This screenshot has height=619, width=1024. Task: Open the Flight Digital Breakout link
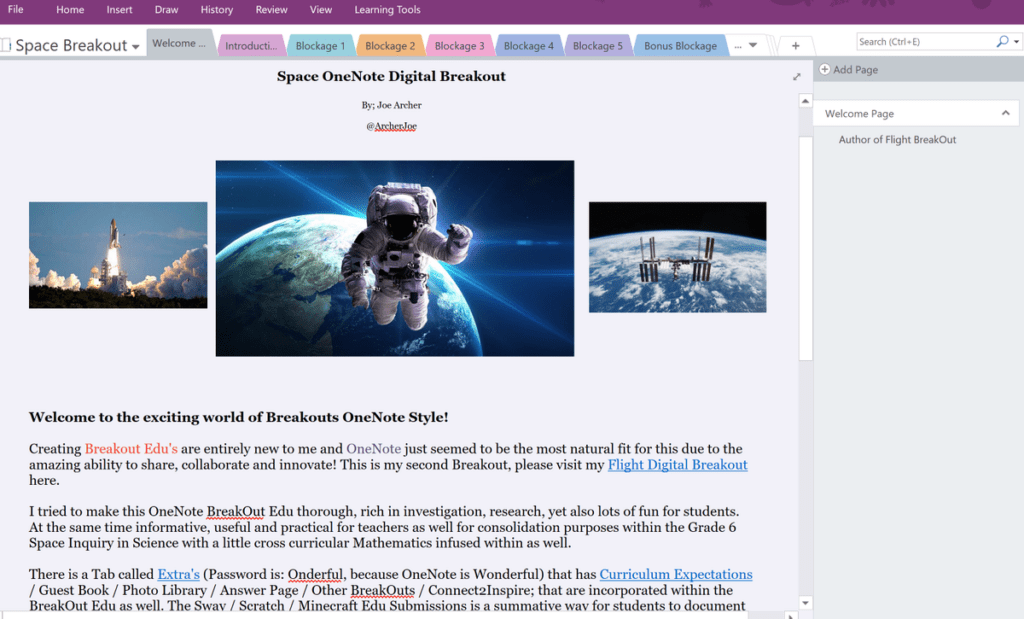[x=677, y=465]
